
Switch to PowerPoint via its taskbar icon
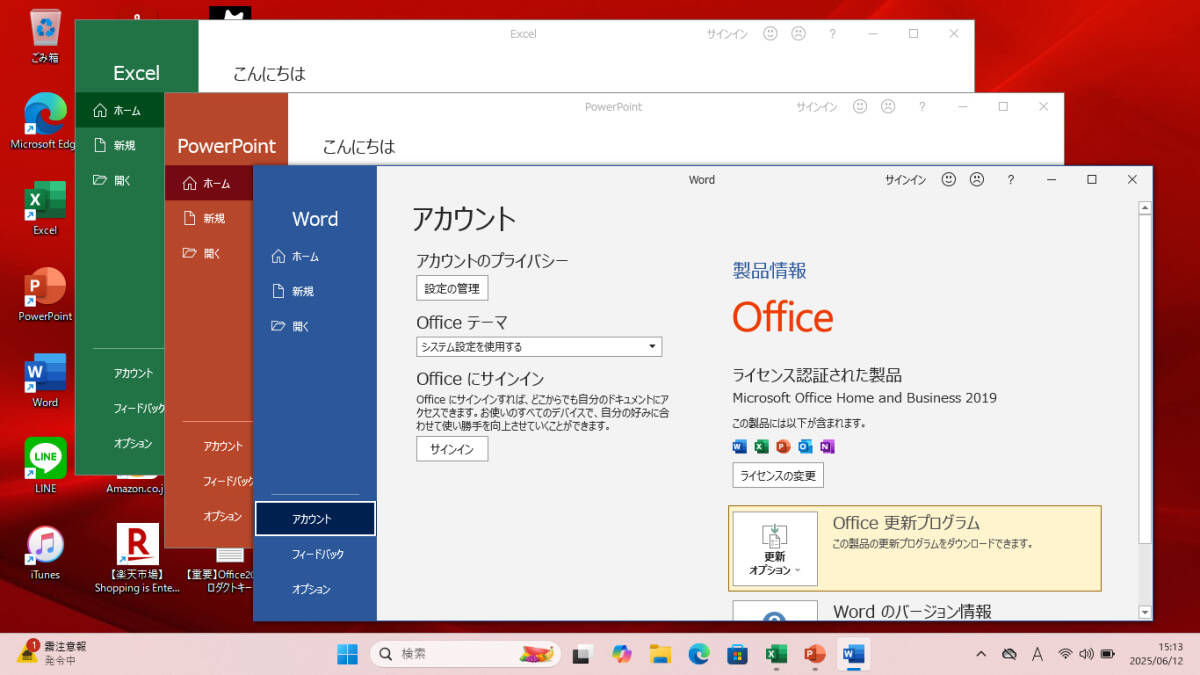point(815,654)
